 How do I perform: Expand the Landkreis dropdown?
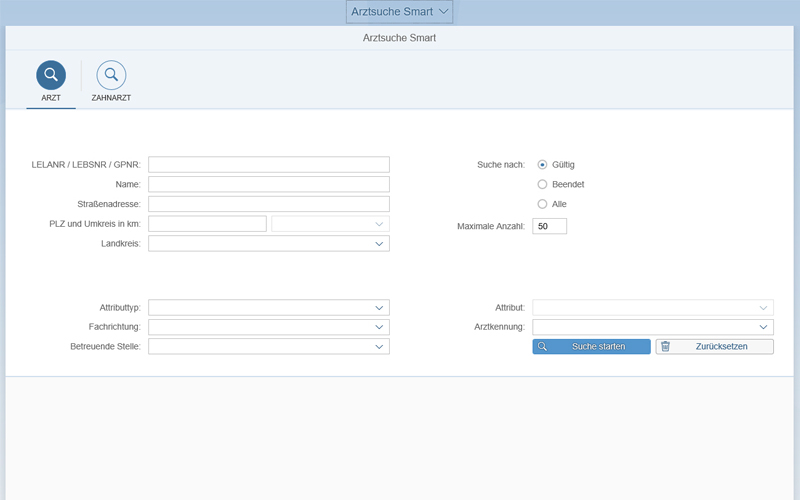coord(379,243)
